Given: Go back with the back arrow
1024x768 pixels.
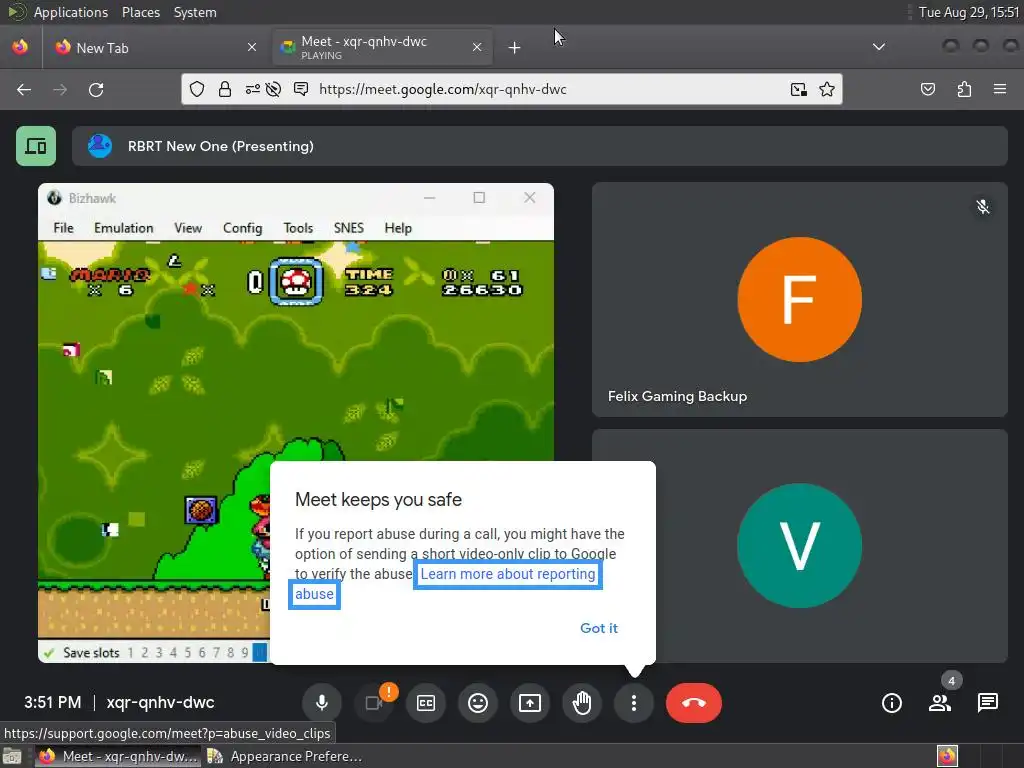Looking at the screenshot, I should (24, 89).
